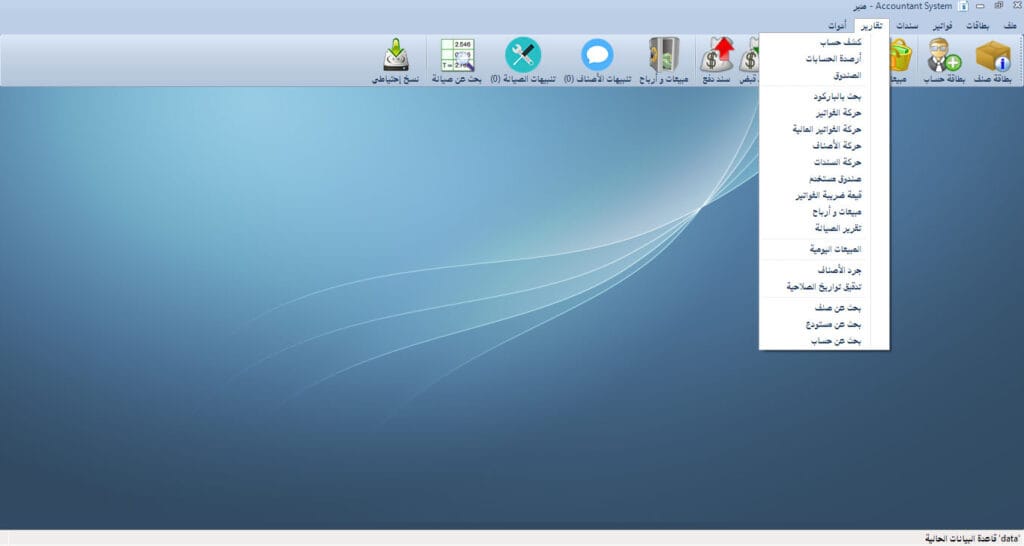Image resolution: width=1024 pixels, height=546 pixels.
Task: Open the مبيعات وأرباح safe icon
Action: point(664,56)
